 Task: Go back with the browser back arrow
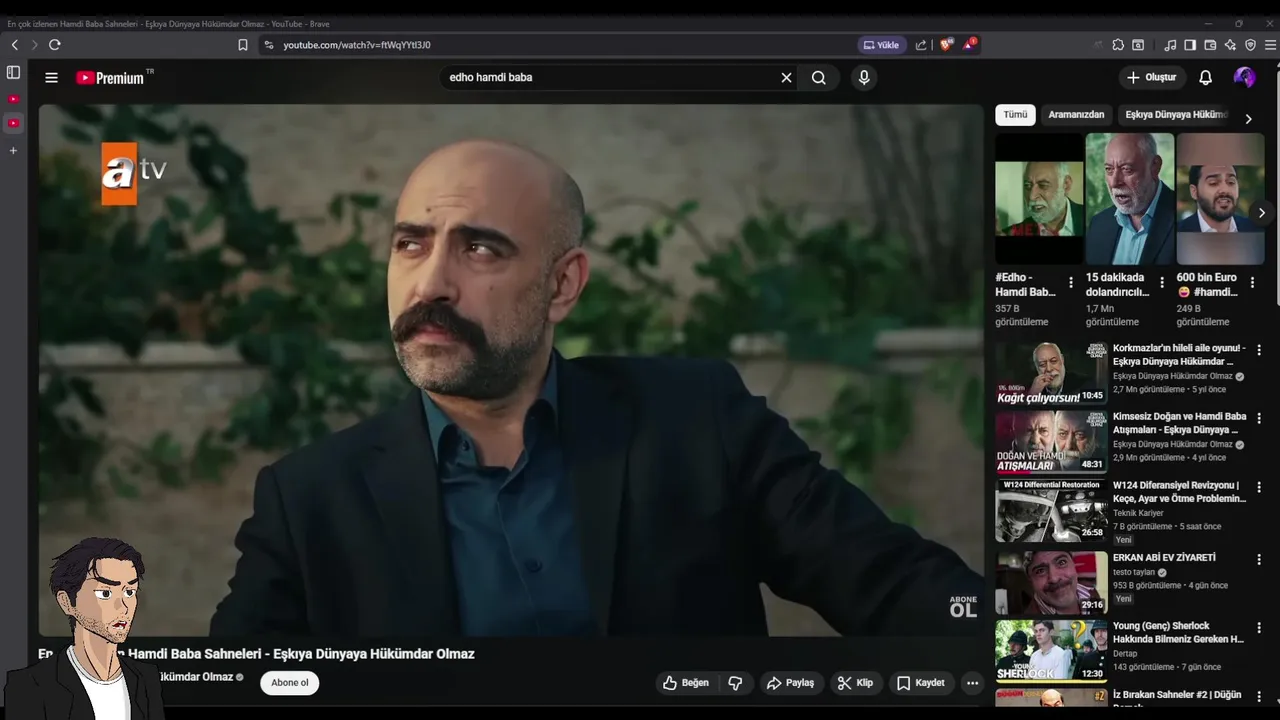coord(14,45)
